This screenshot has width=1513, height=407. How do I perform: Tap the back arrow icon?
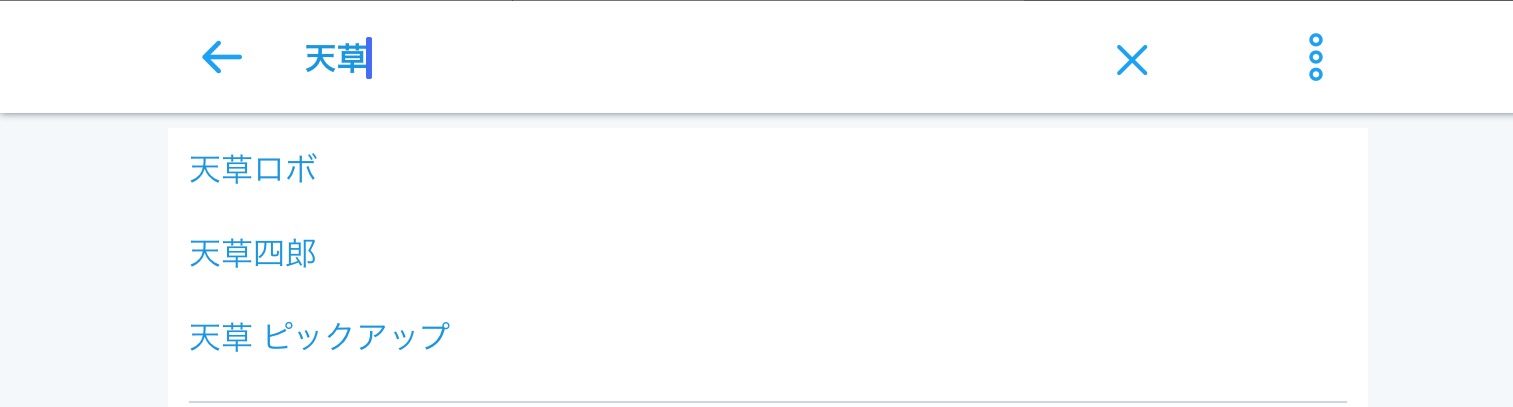tap(222, 58)
